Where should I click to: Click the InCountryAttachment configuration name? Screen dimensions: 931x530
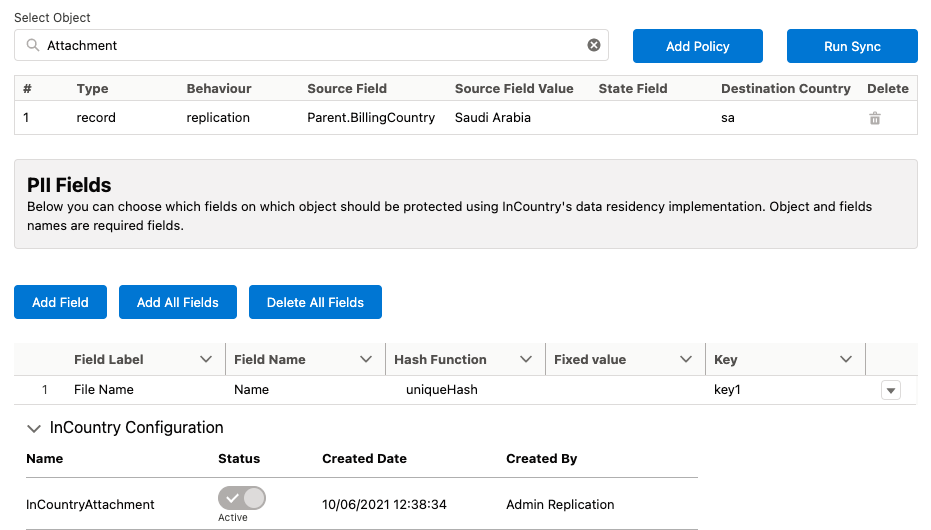point(90,504)
